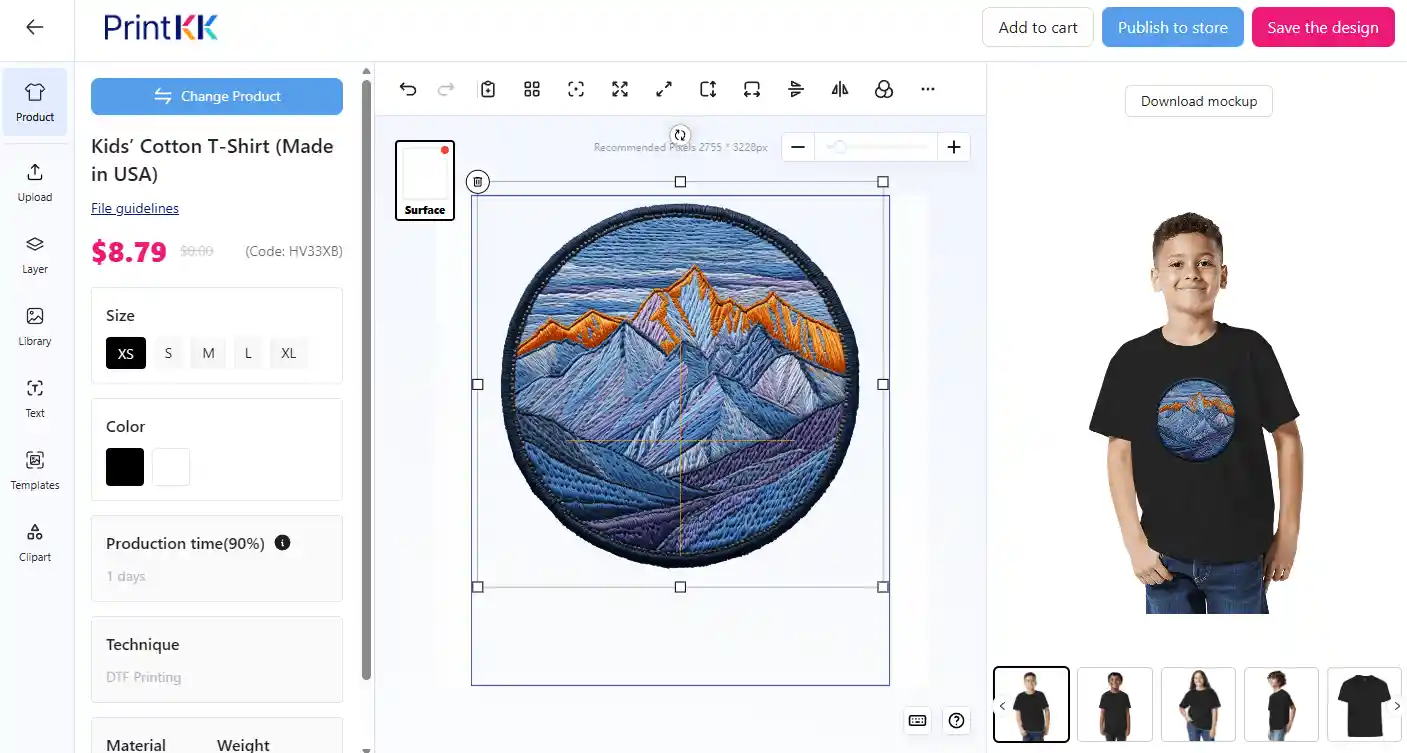This screenshot has width=1407, height=753.
Task: Open File guidelines
Action: [134, 208]
